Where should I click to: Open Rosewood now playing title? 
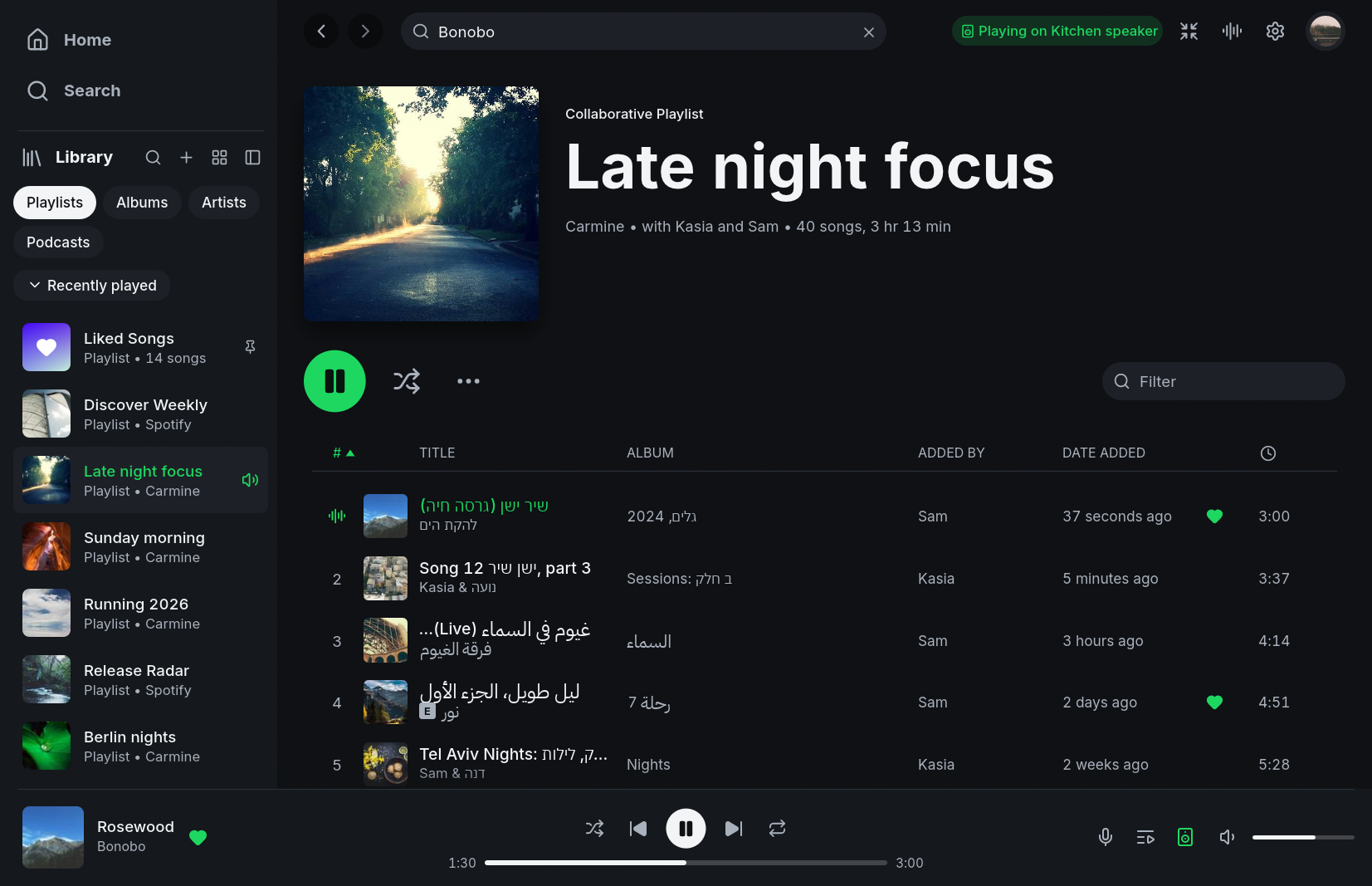135,827
